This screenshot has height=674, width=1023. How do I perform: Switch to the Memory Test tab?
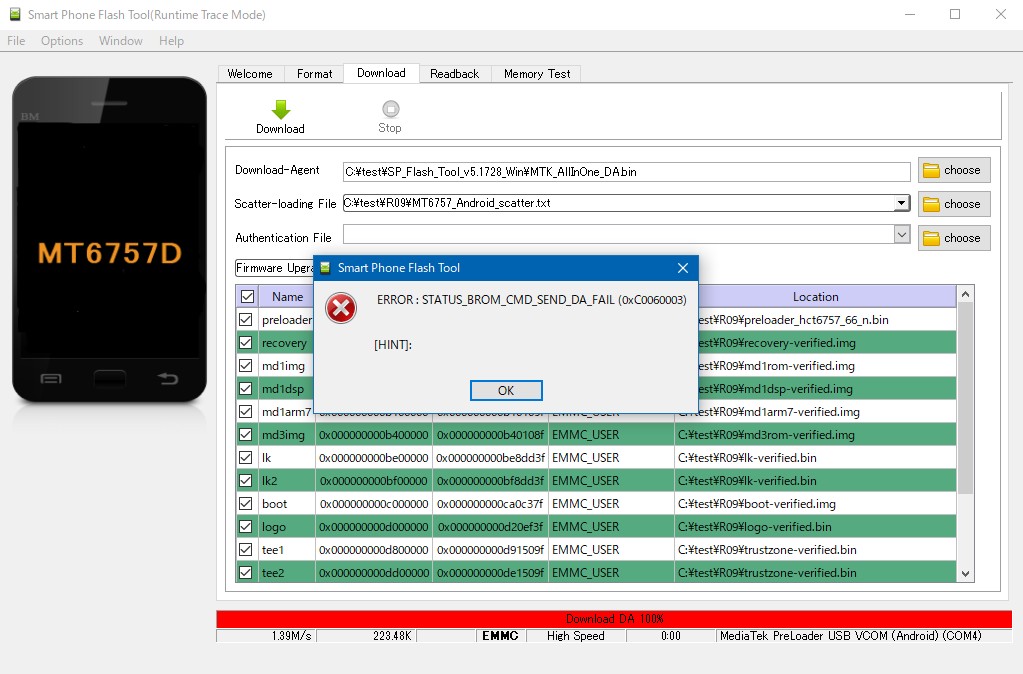[537, 74]
